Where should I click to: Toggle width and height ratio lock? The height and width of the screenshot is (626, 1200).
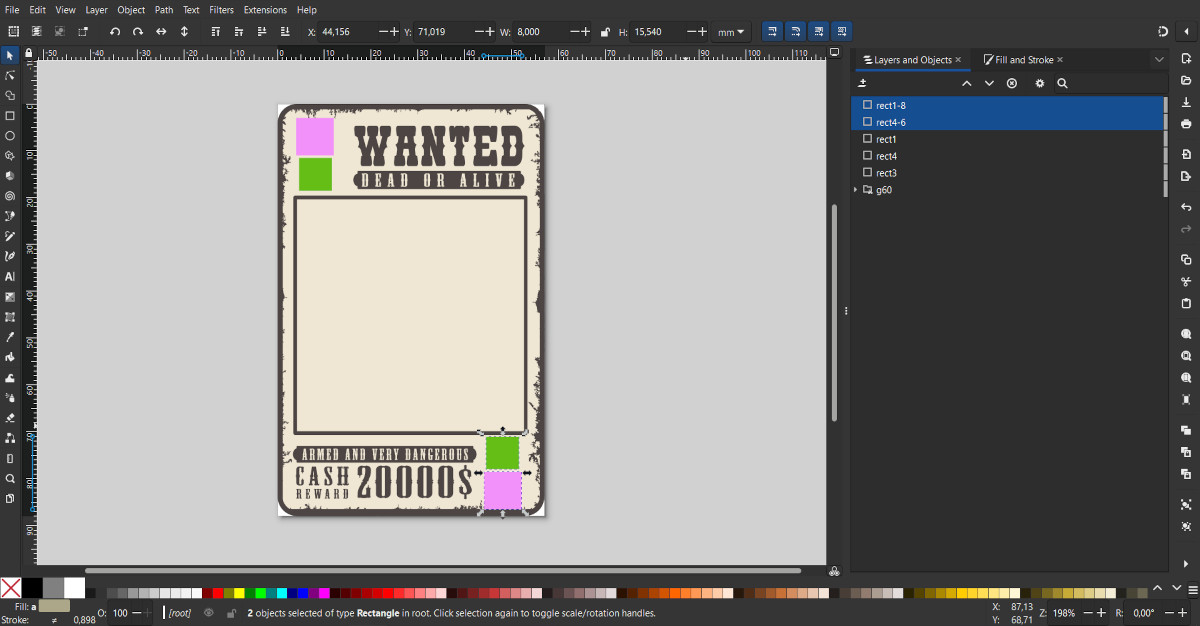click(606, 32)
